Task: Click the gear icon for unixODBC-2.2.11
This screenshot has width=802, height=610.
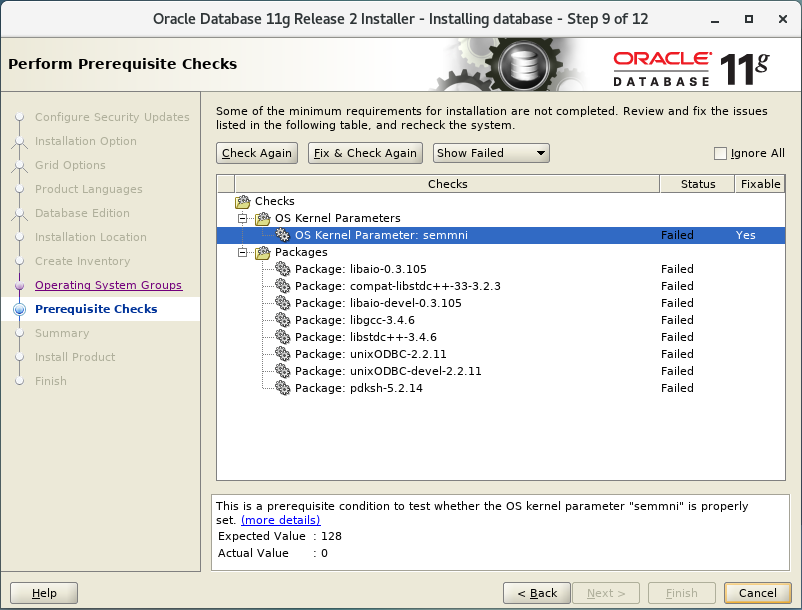Action: (282, 354)
